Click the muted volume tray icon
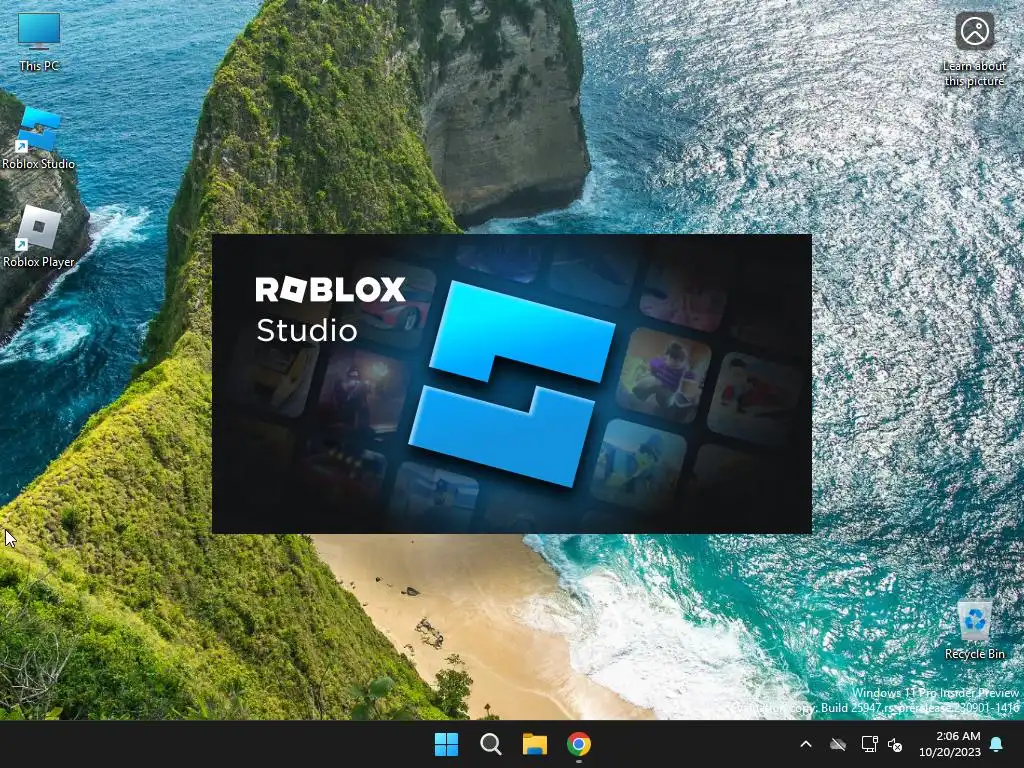The height and width of the screenshot is (768, 1024). (x=895, y=744)
